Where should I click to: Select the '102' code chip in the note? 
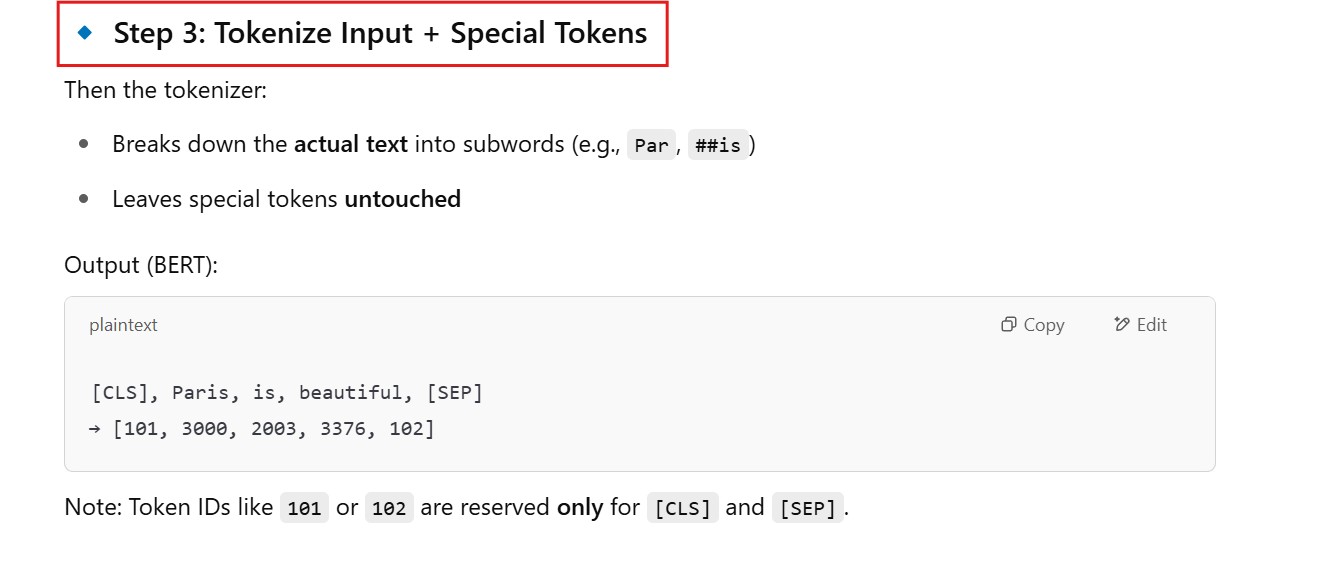(x=389, y=508)
